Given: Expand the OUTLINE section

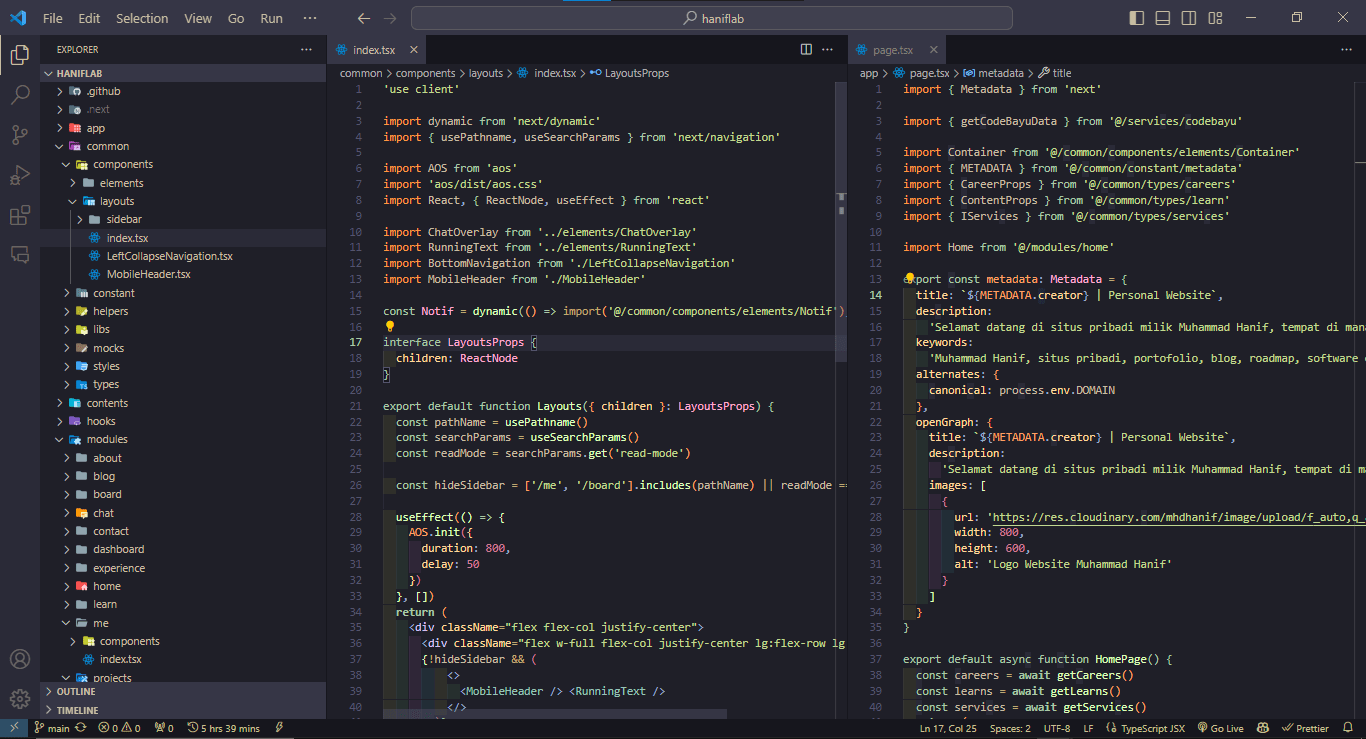Looking at the screenshot, I should pos(76,692).
